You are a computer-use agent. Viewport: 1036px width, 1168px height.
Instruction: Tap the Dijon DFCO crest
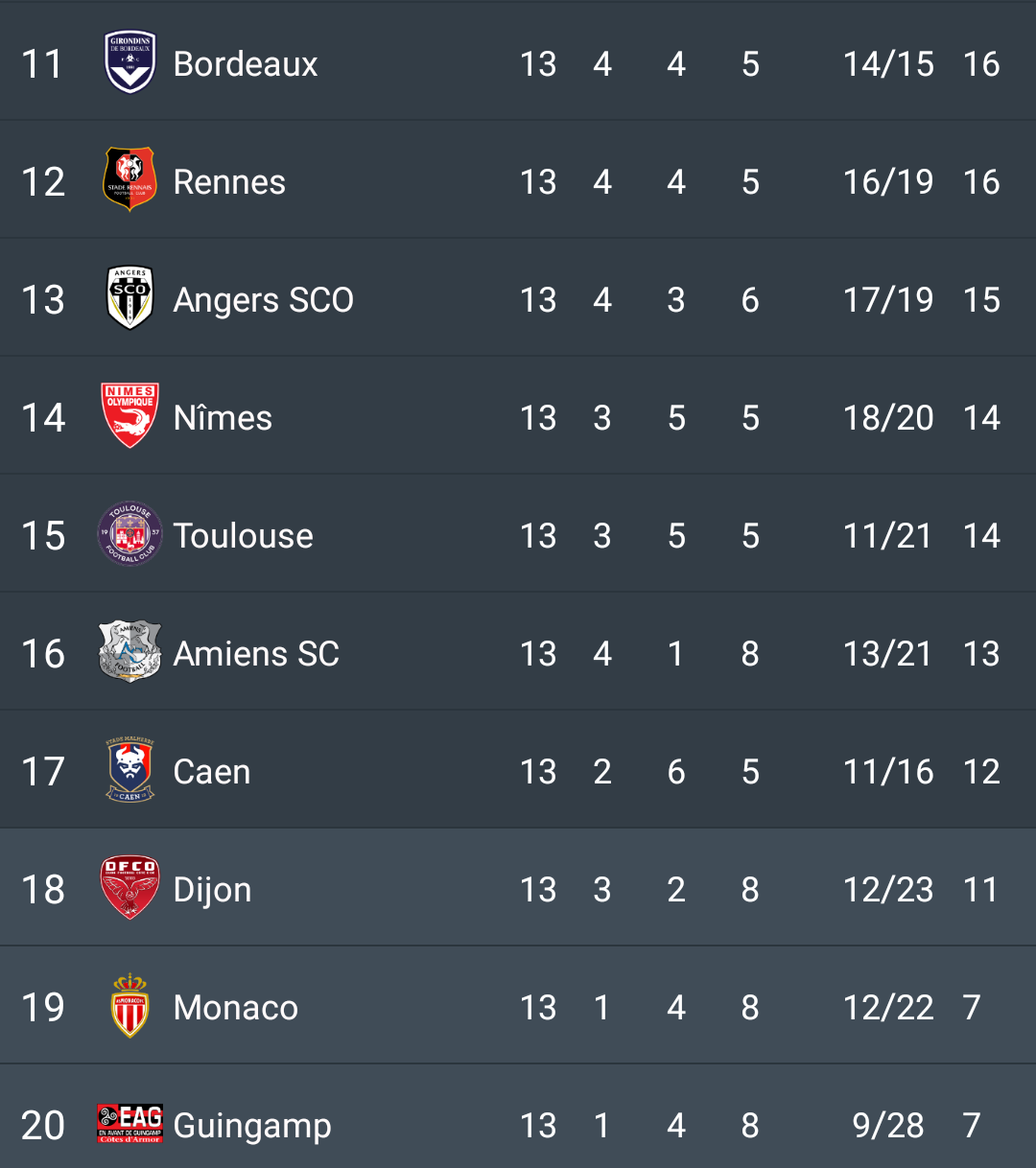pos(129,888)
